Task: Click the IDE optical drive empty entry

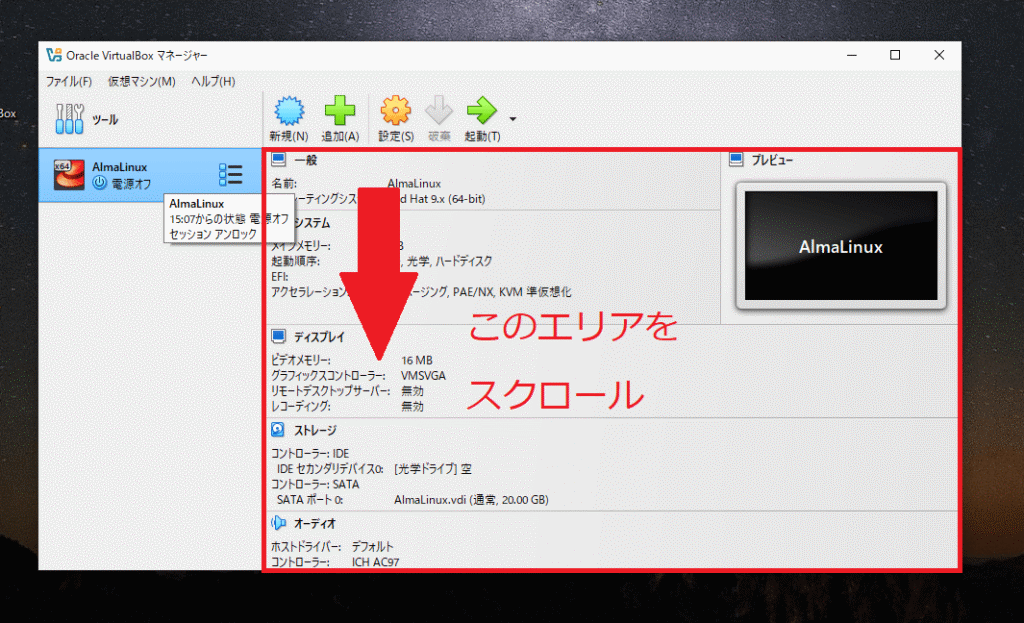Action: (432, 469)
